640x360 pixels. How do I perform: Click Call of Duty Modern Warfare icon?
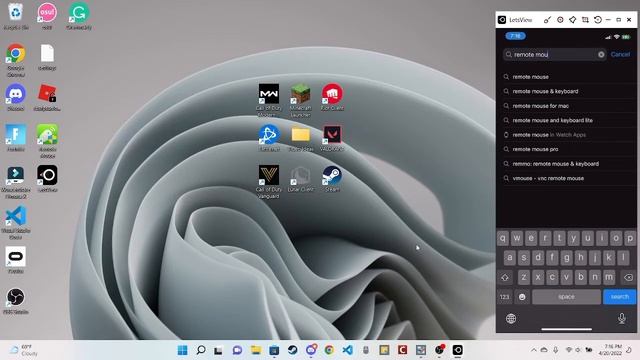click(x=269, y=100)
